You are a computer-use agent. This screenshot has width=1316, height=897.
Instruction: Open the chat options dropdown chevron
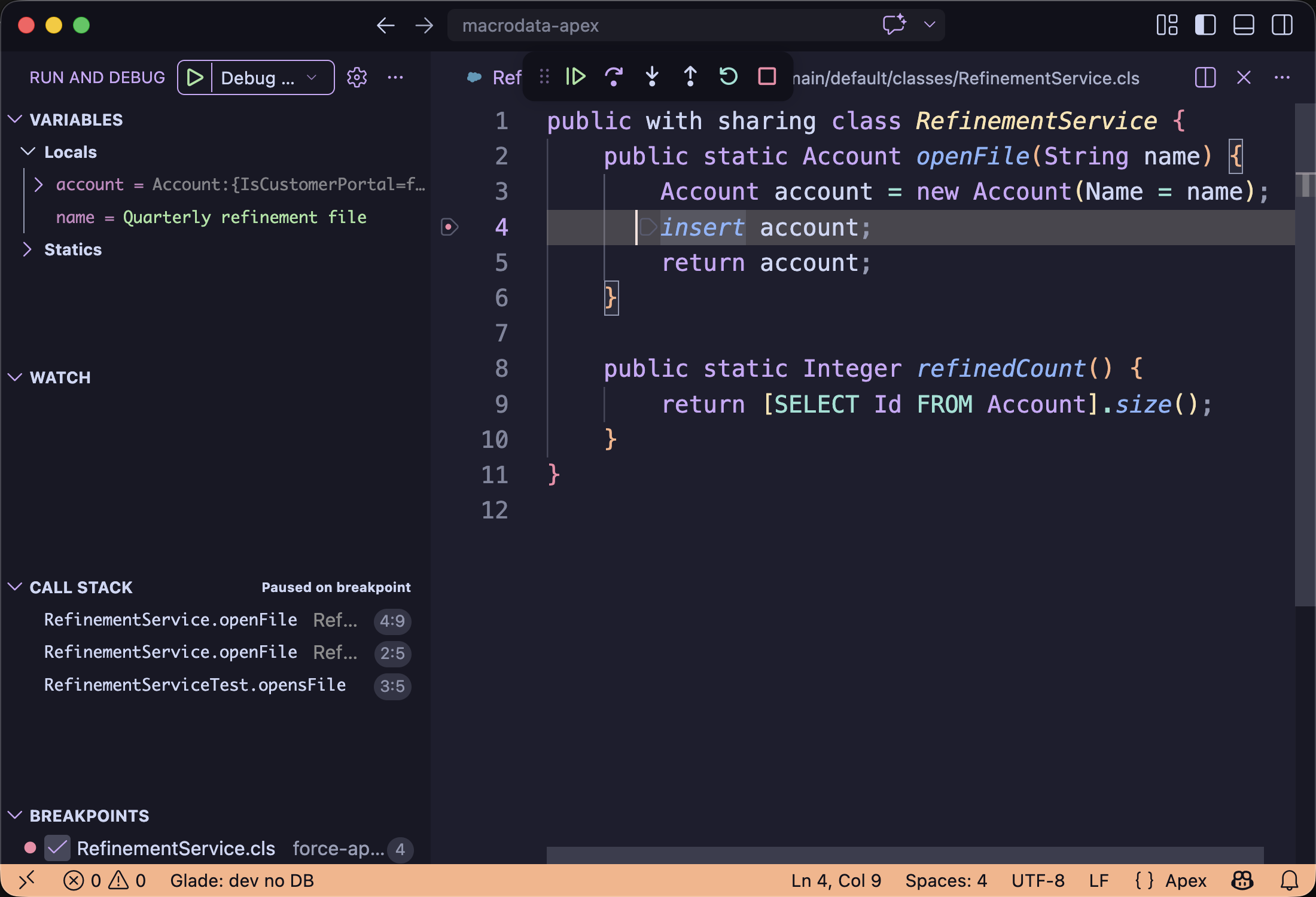(930, 25)
